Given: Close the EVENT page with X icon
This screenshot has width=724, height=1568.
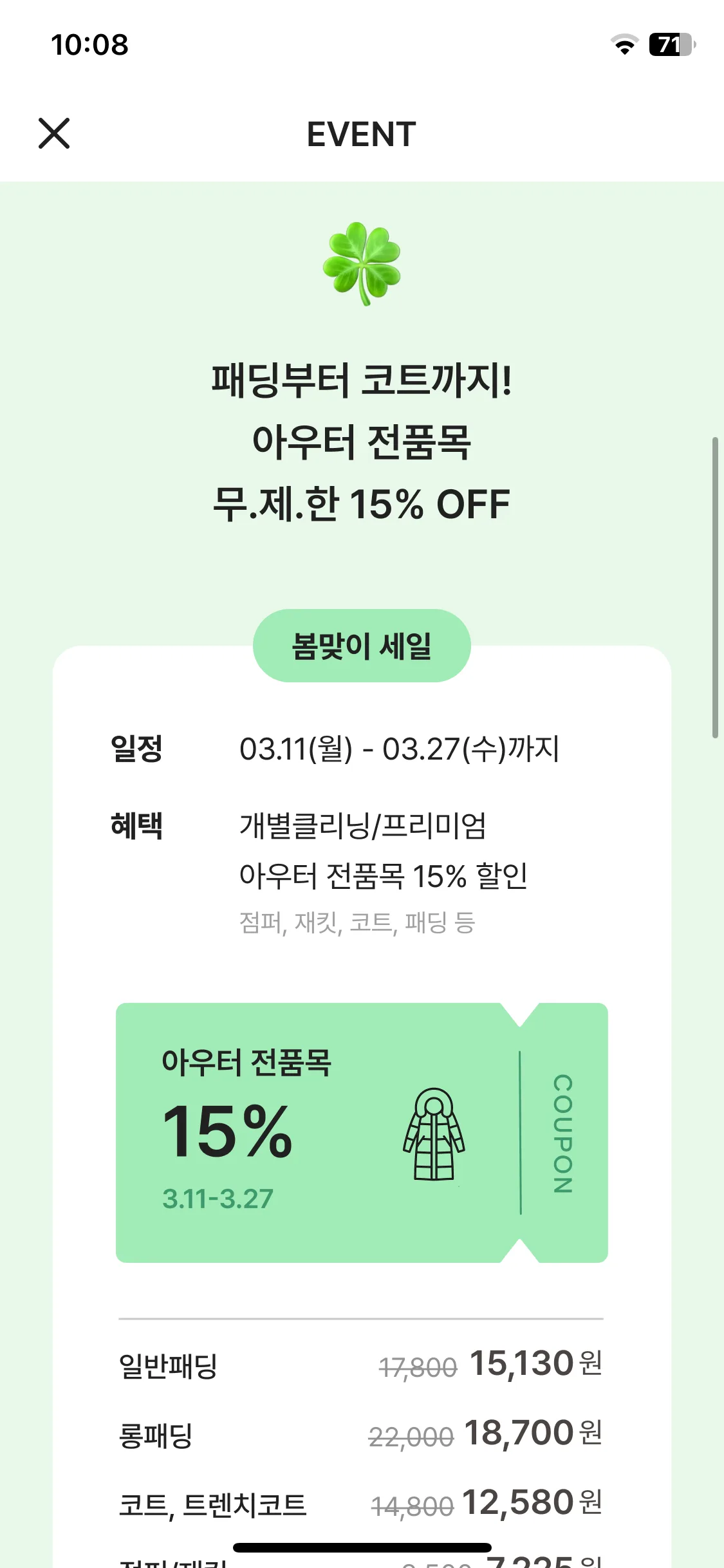Looking at the screenshot, I should [x=54, y=133].
